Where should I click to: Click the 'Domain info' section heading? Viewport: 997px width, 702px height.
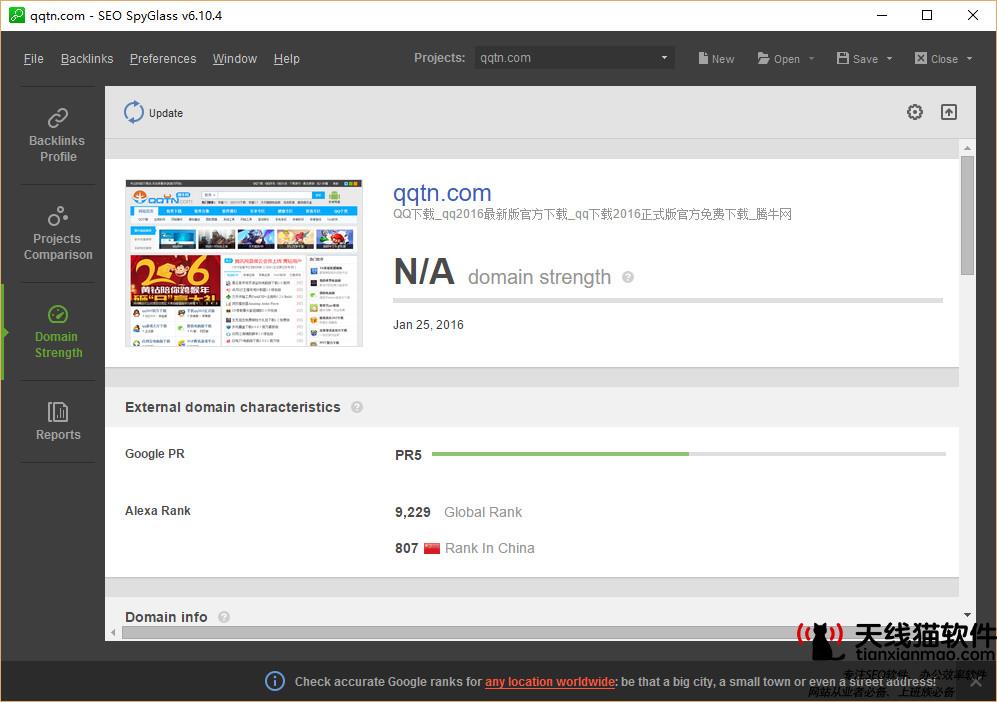point(166,617)
